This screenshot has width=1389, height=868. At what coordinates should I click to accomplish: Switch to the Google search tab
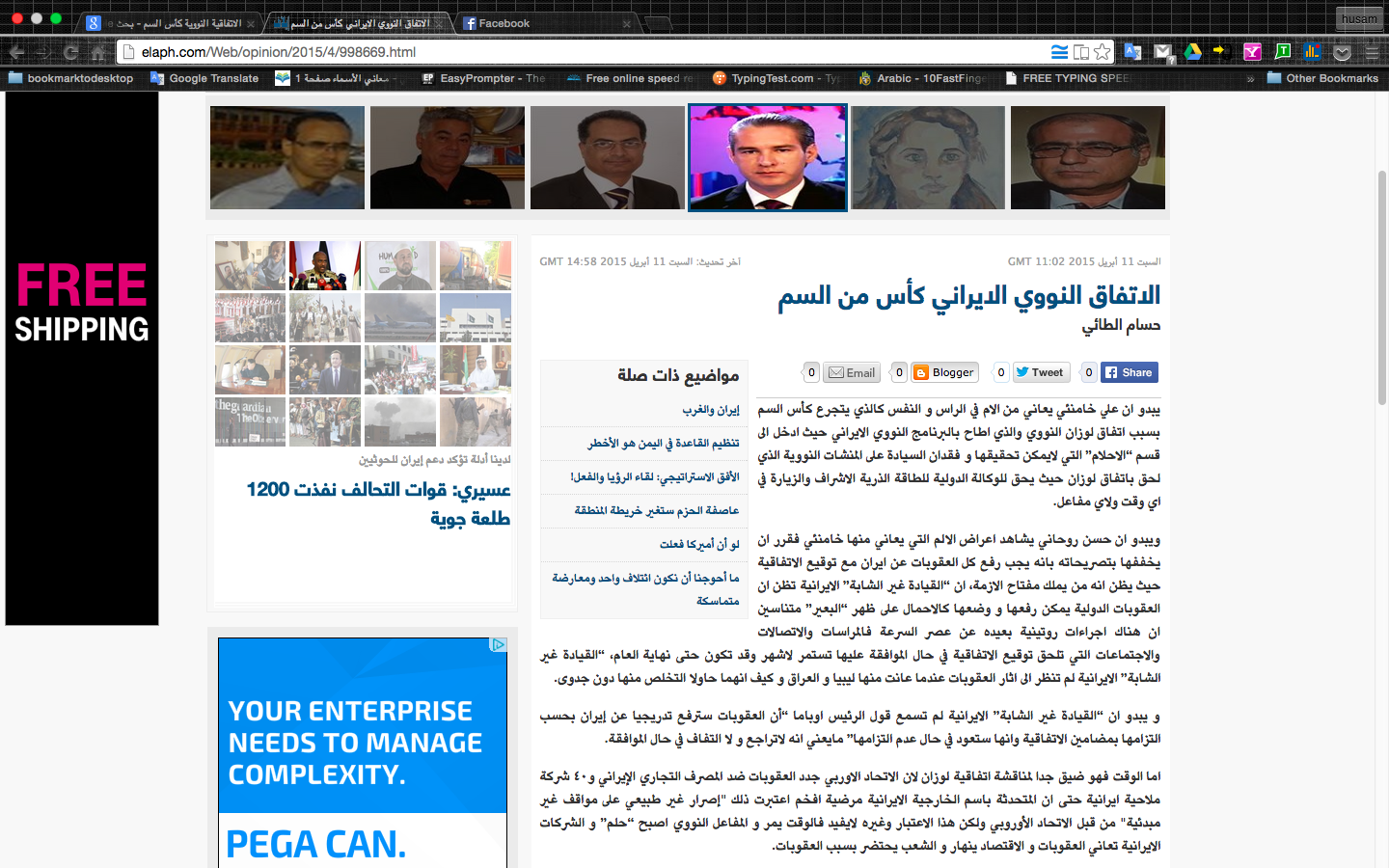169,23
